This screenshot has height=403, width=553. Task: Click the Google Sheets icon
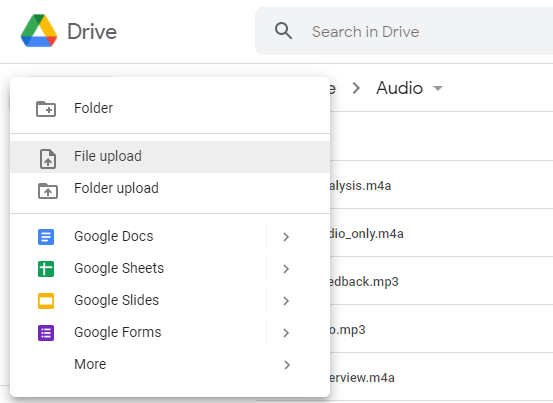pos(46,269)
